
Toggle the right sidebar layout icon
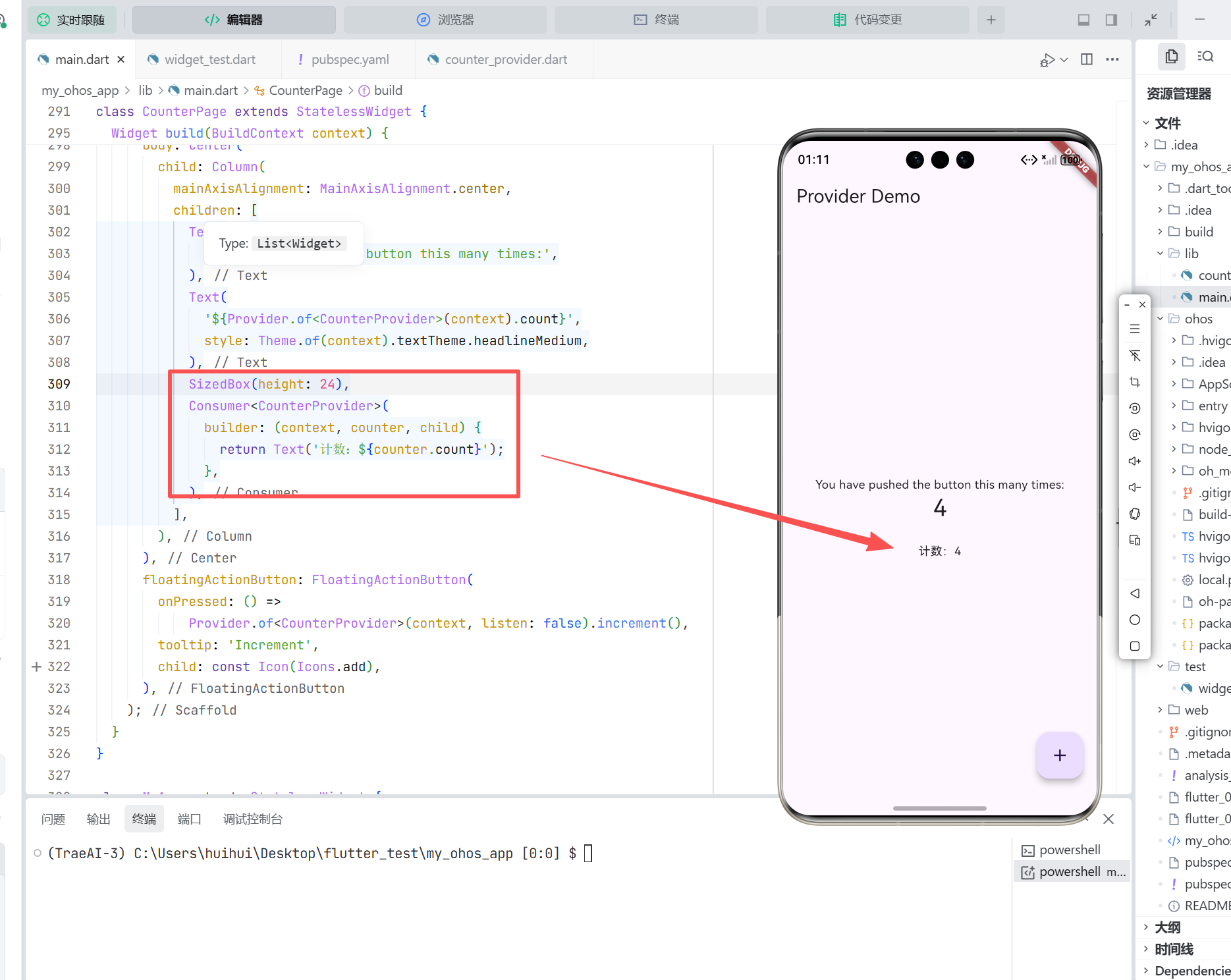pos(1111,20)
